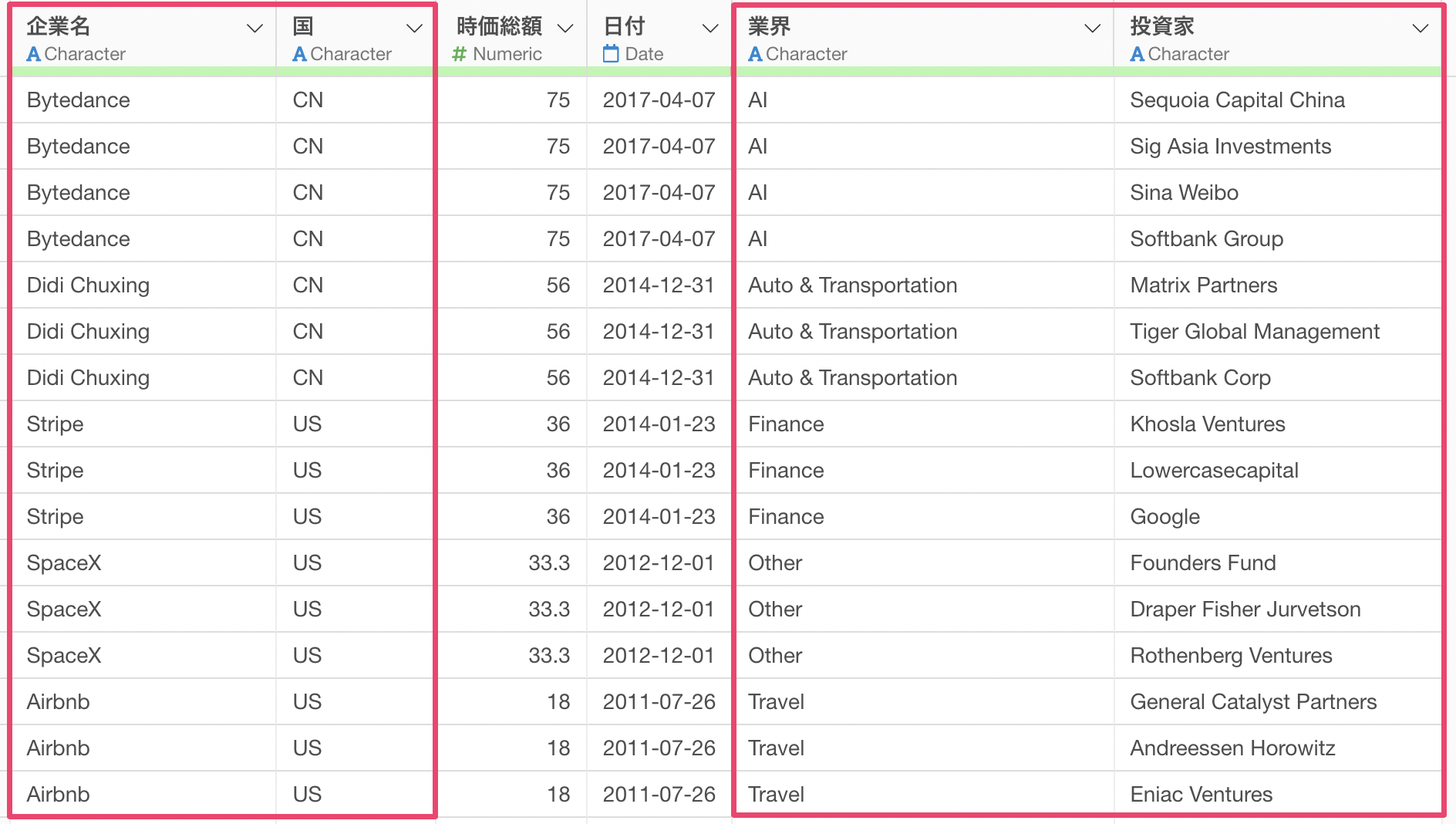Click Airbnb in the General Catalyst Partners row
Image resolution: width=1456 pixels, height=824 pixels.
(x=58, y=702)
